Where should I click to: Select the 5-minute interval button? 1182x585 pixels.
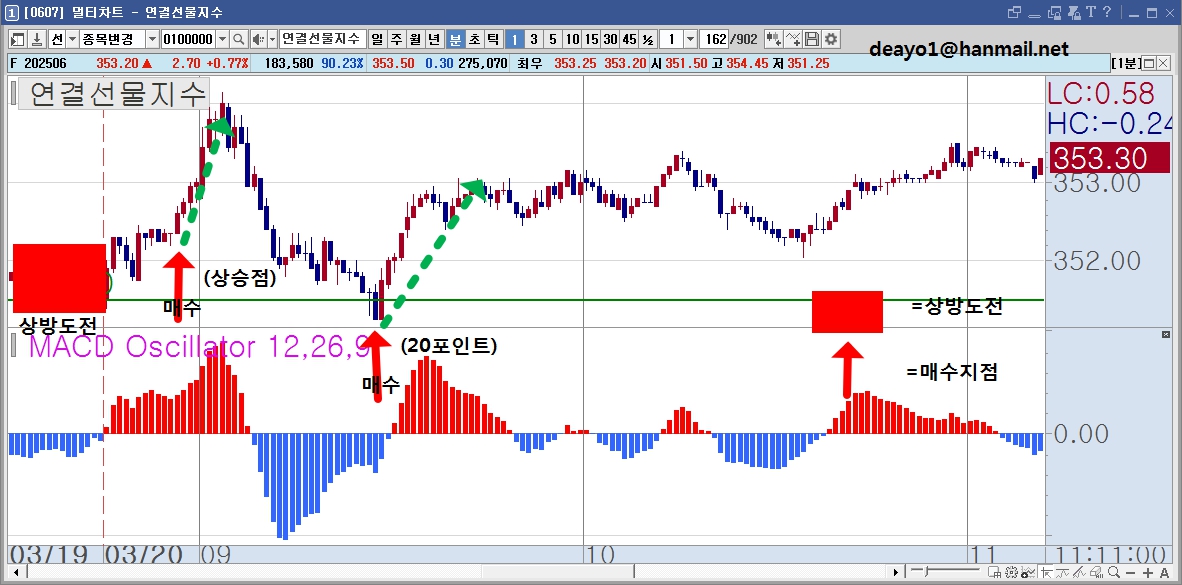coord(553,39)
